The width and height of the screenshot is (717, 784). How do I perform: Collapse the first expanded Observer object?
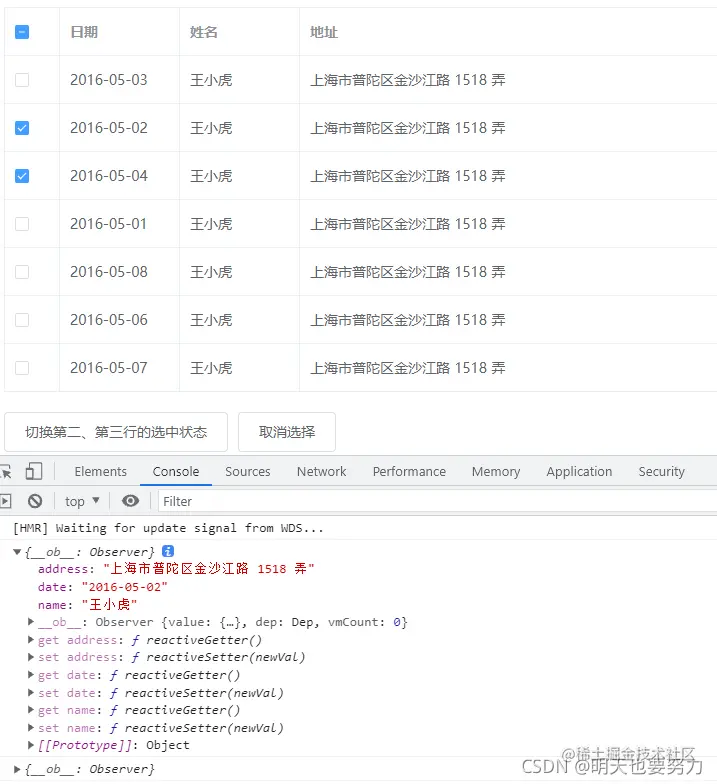[17, 552]
